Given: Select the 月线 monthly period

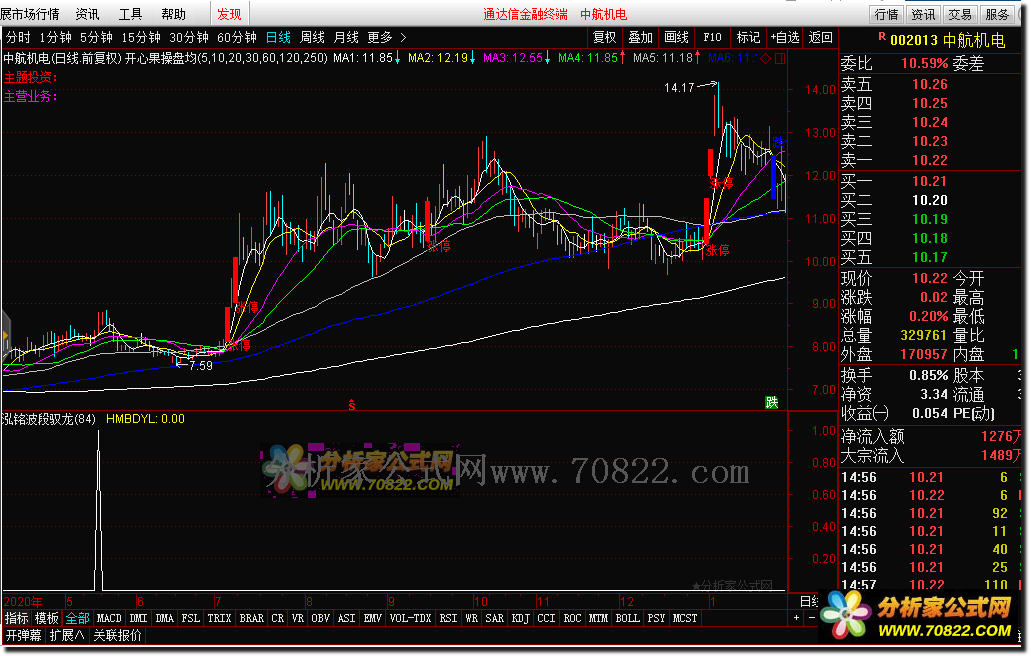Looking at the screenshot, I should click(346, 38).
